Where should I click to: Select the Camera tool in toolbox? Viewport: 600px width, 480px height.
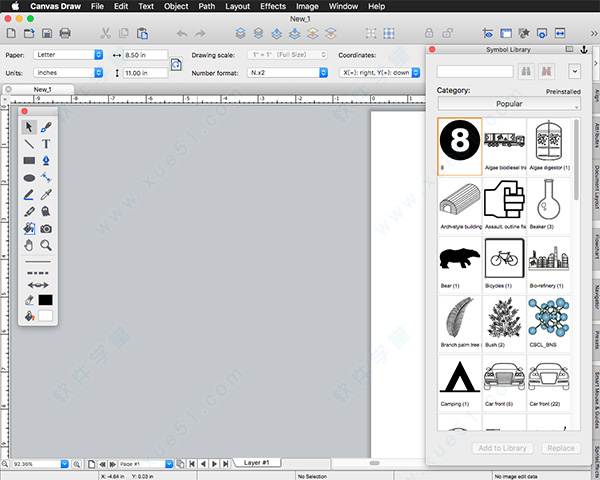coord(46,228)
